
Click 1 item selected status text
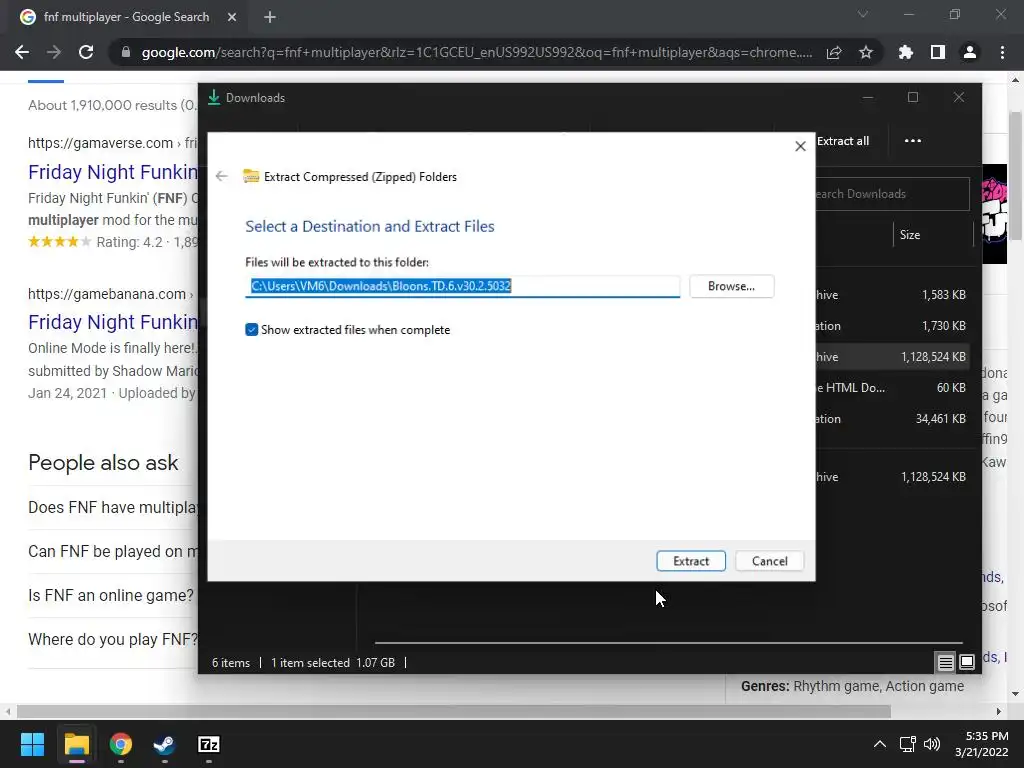click(x=310, y=663)
